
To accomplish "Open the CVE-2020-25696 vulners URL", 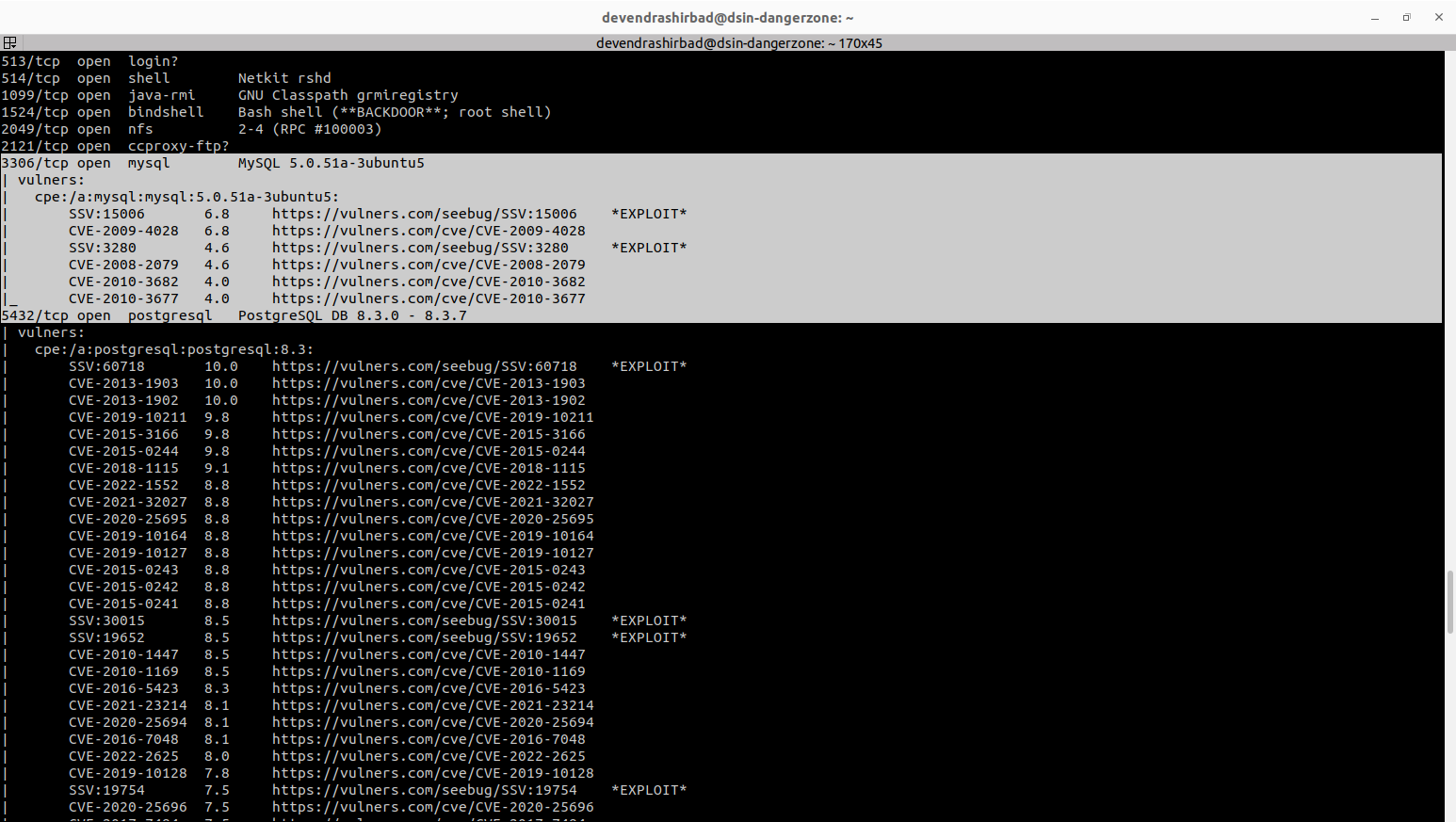I will [x=433, y=807].
